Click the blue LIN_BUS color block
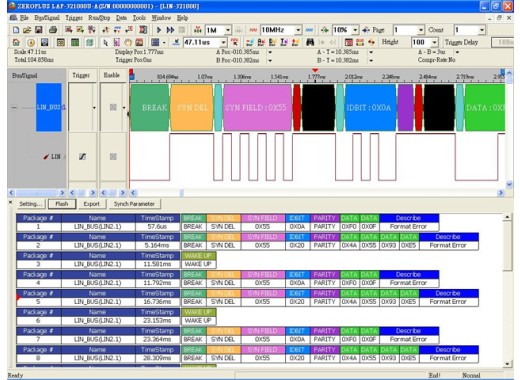This screenshot has width=520, height=380. click(x=49, y=107)
